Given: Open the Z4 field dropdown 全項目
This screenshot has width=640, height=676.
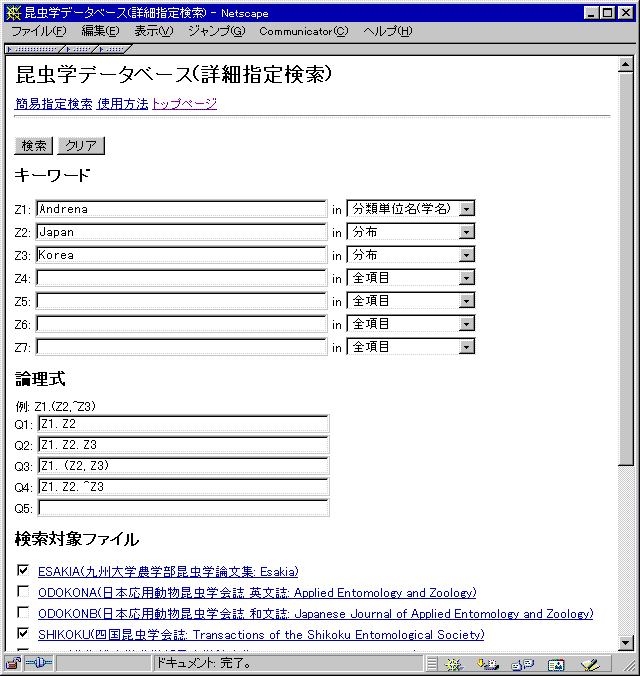Looking at the screenshot, I should (x=411, y=278).
